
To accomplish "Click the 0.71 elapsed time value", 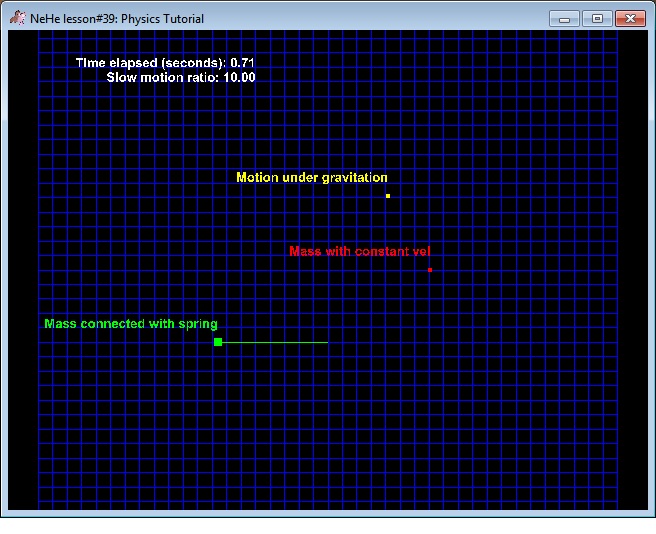I will tap(242, 63).
